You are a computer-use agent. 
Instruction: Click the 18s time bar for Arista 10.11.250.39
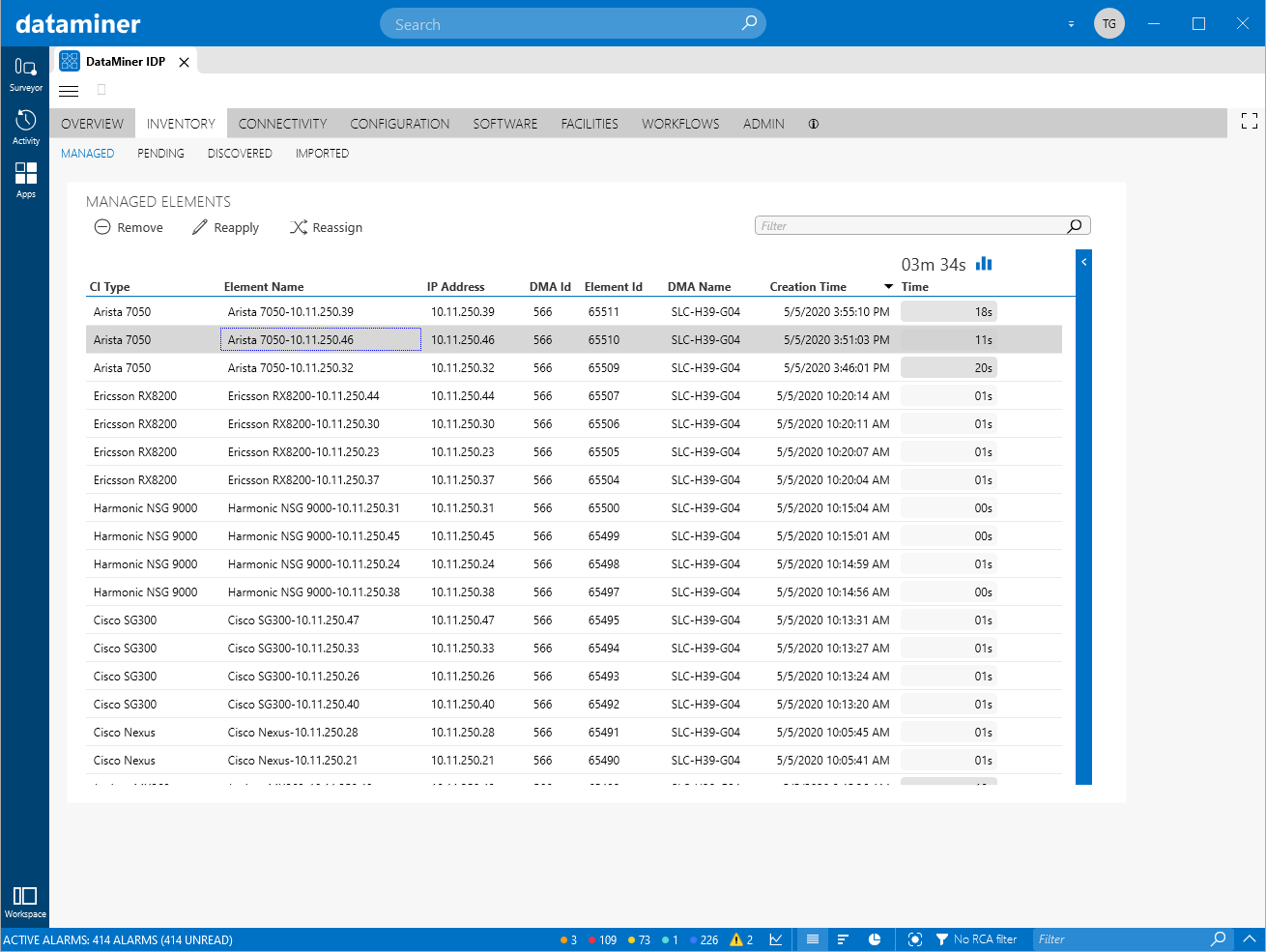[949, 312]
